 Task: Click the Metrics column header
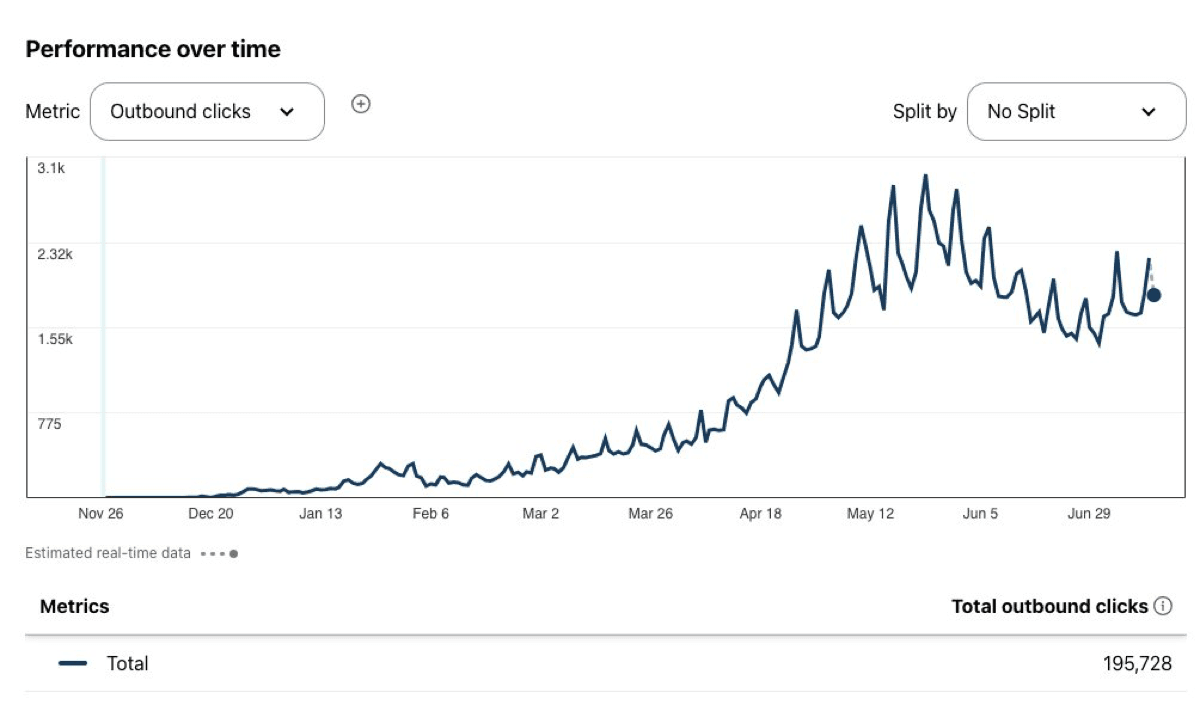73,606
